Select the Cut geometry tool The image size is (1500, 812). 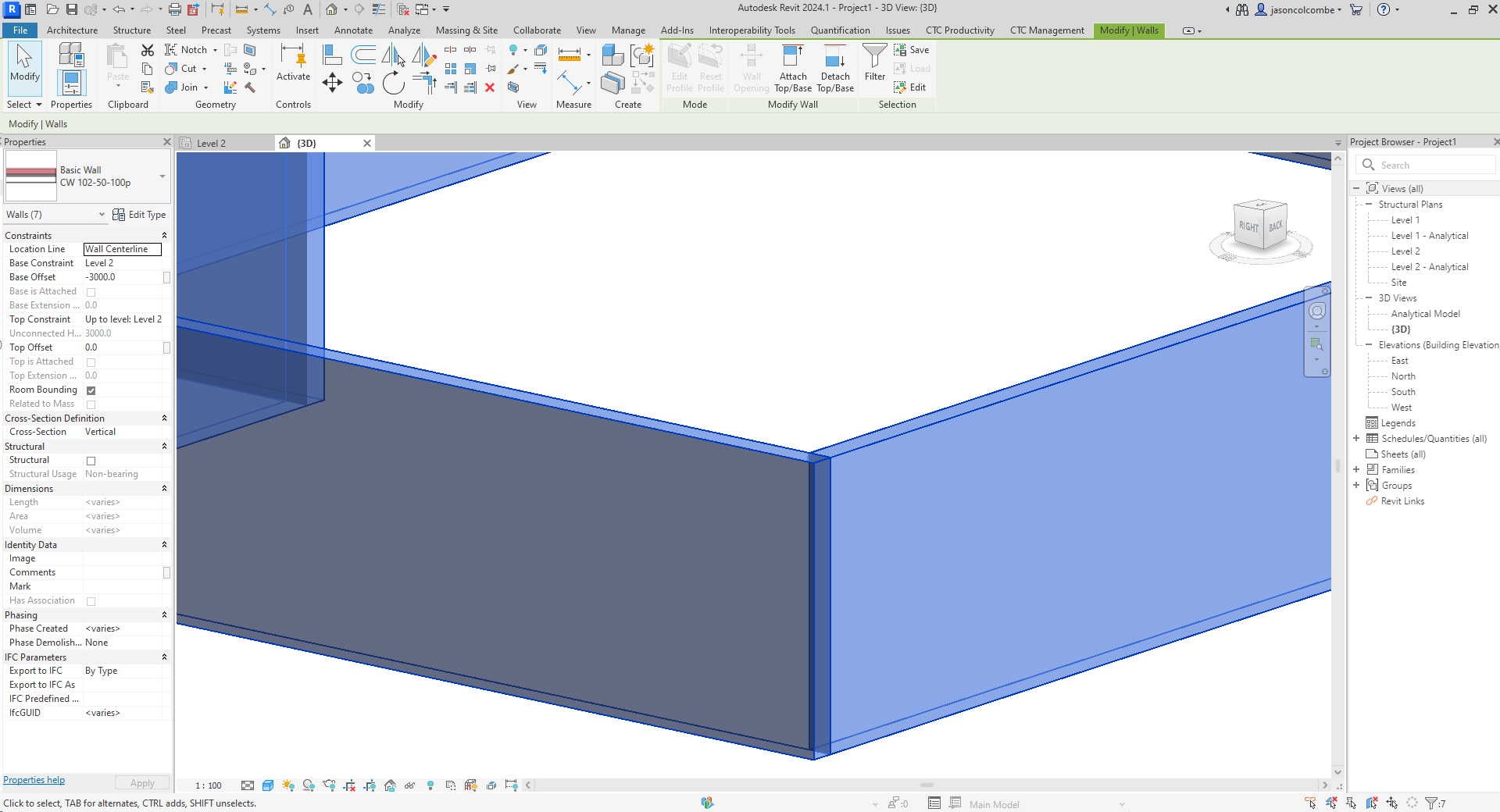181,68
